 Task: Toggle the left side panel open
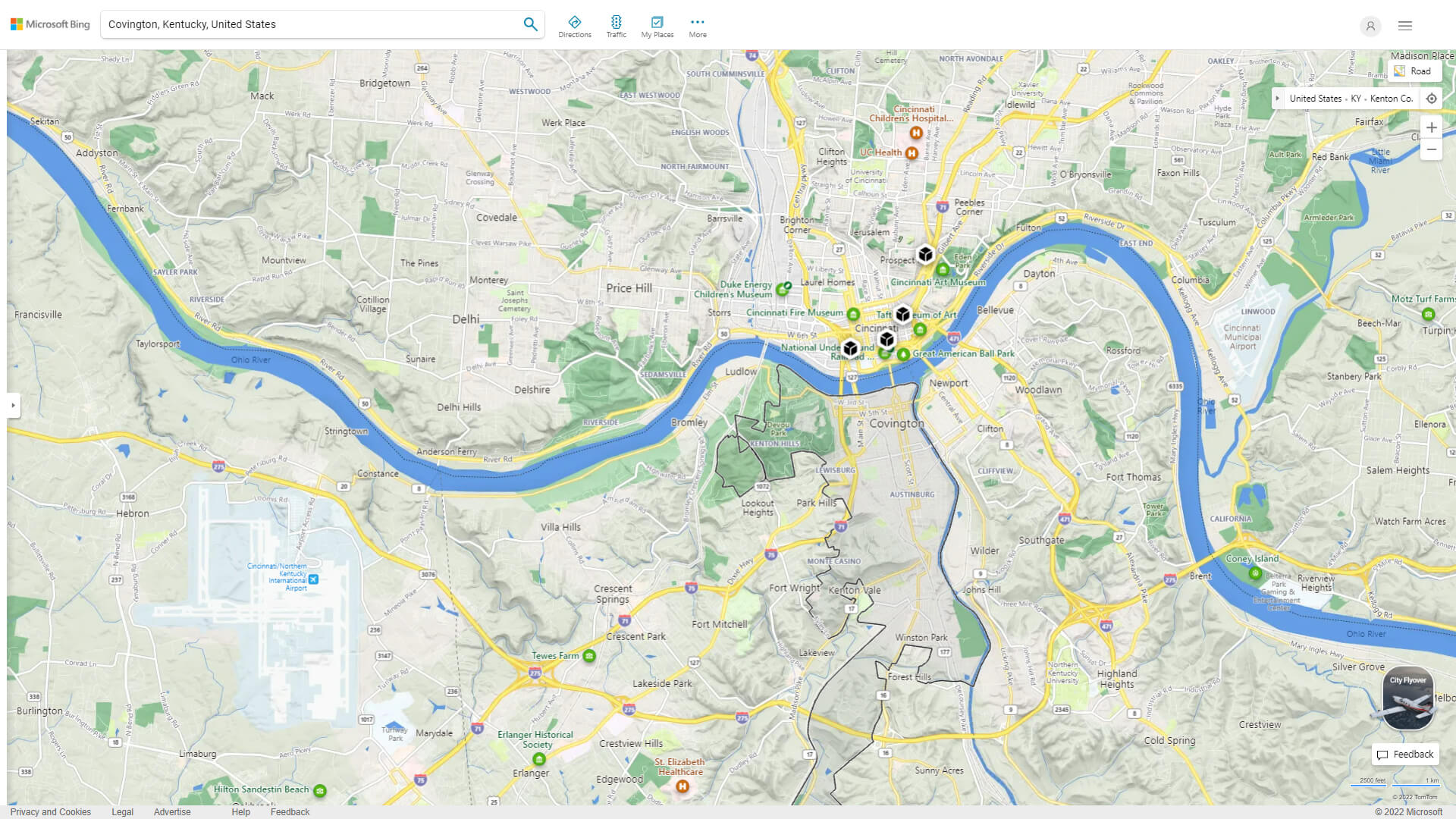[12, 406]
